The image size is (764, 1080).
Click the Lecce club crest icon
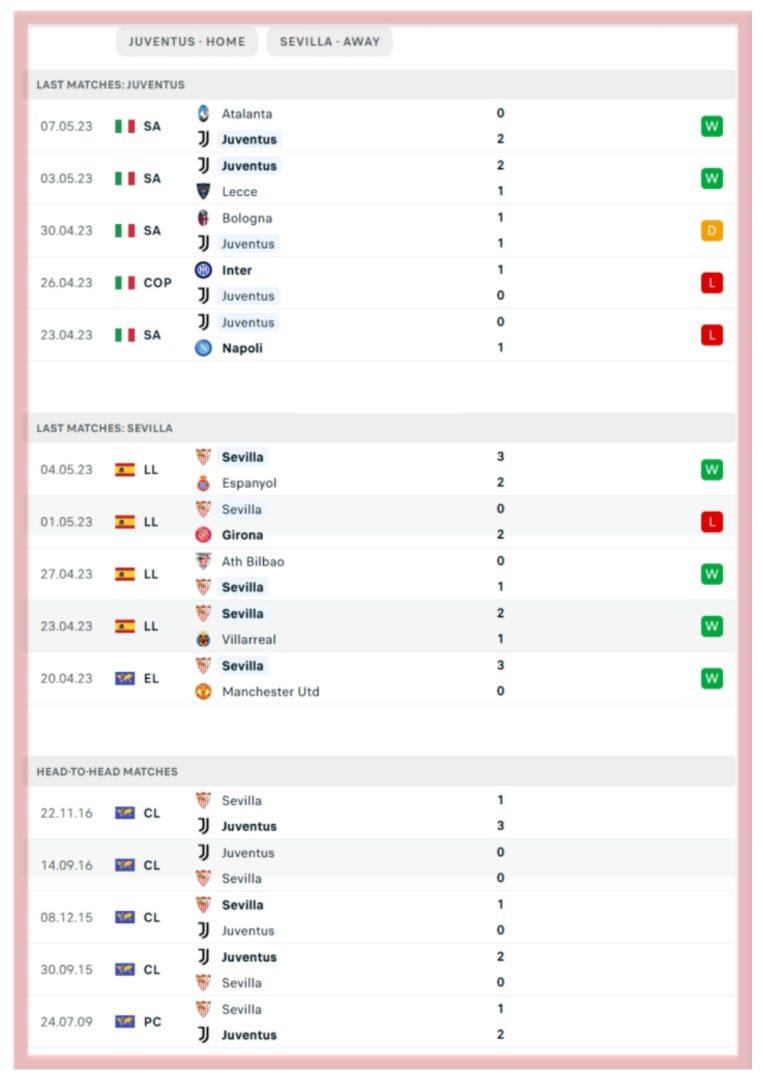203,191
